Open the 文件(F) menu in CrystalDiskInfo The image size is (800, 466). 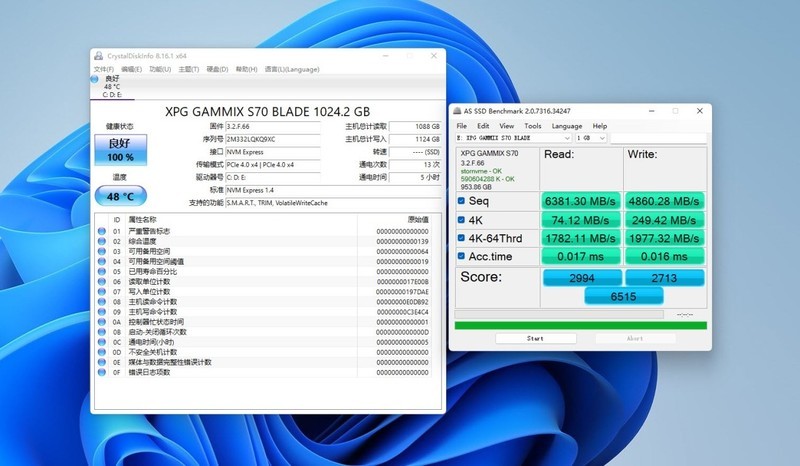tap(104, 69)
